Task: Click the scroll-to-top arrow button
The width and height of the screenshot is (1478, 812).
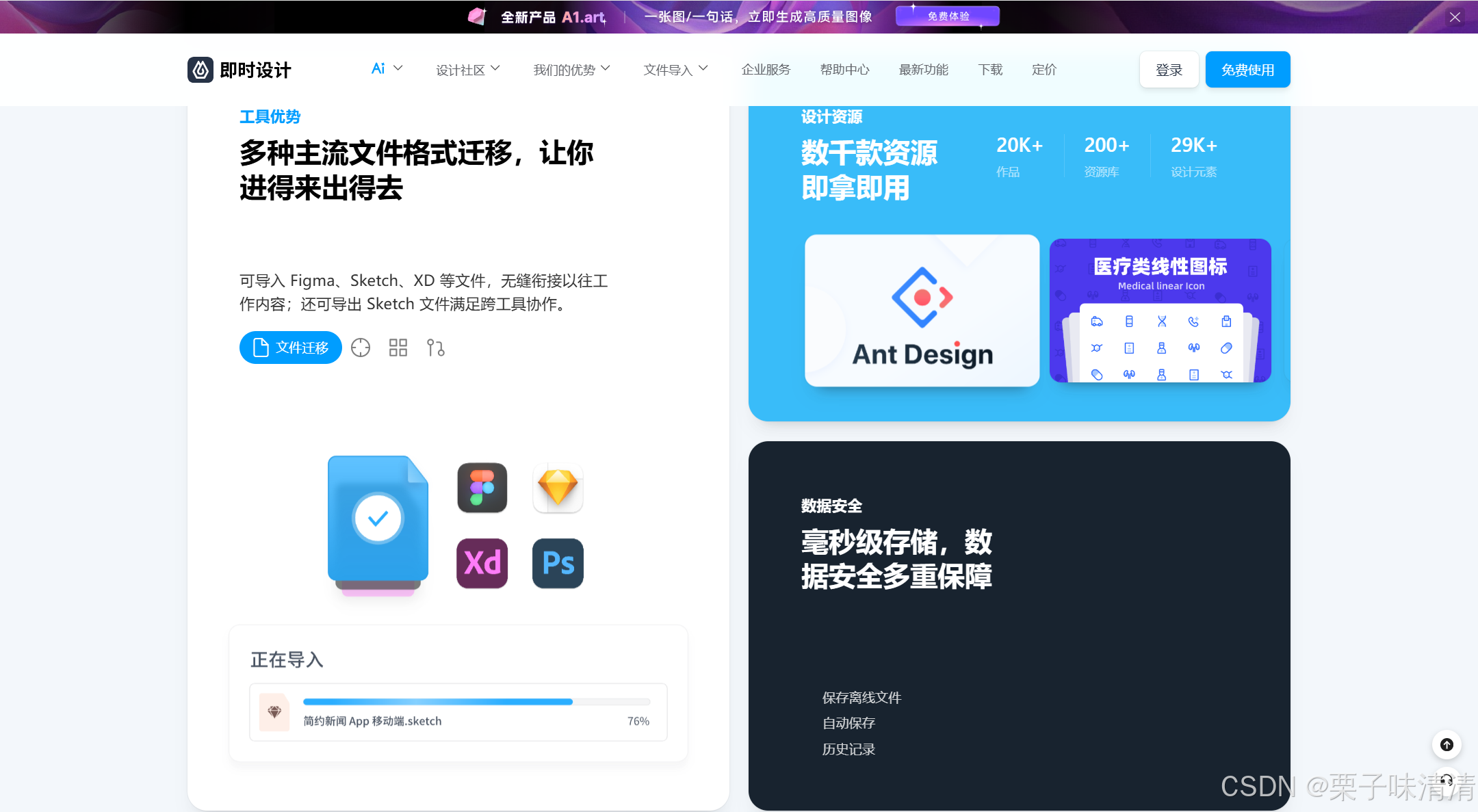Action: (1447, 744)
